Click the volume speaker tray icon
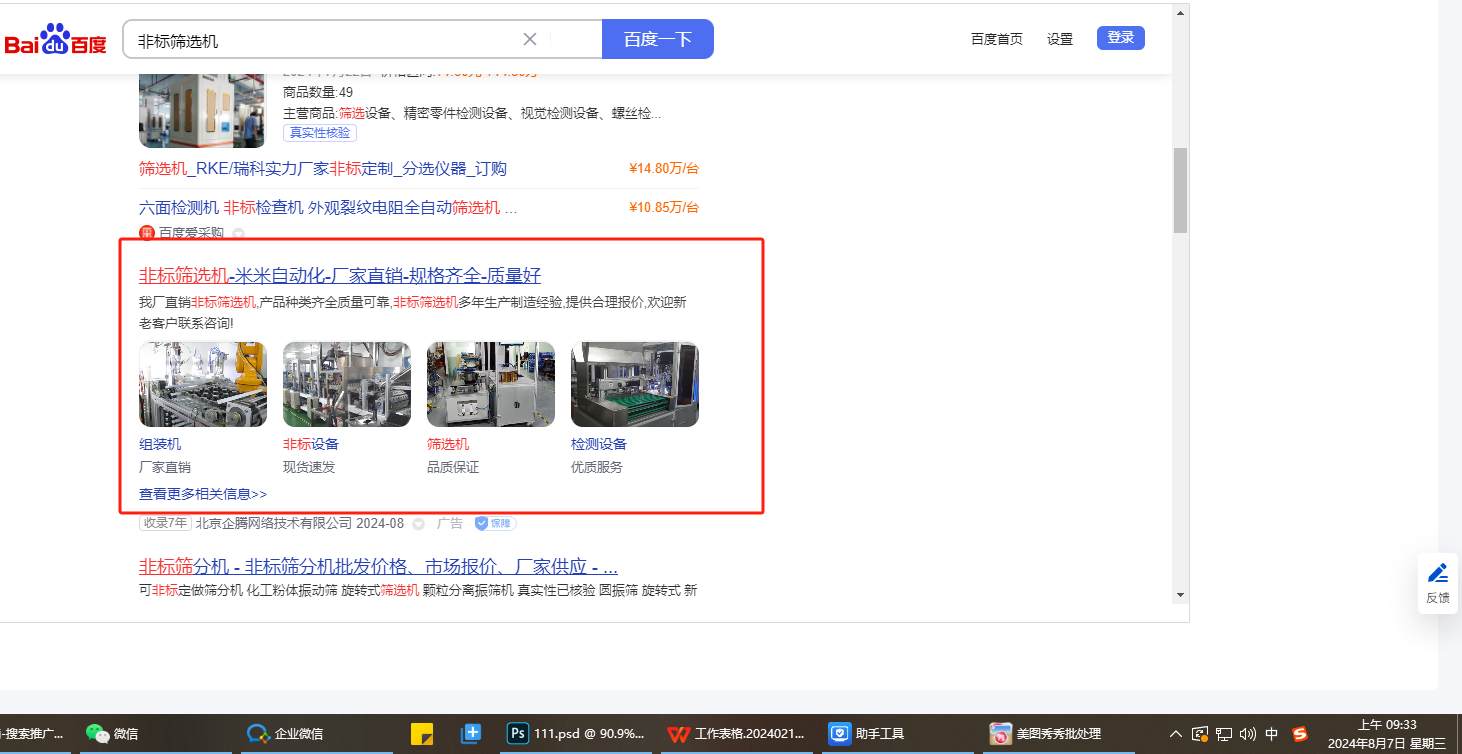 (1247, 733)
